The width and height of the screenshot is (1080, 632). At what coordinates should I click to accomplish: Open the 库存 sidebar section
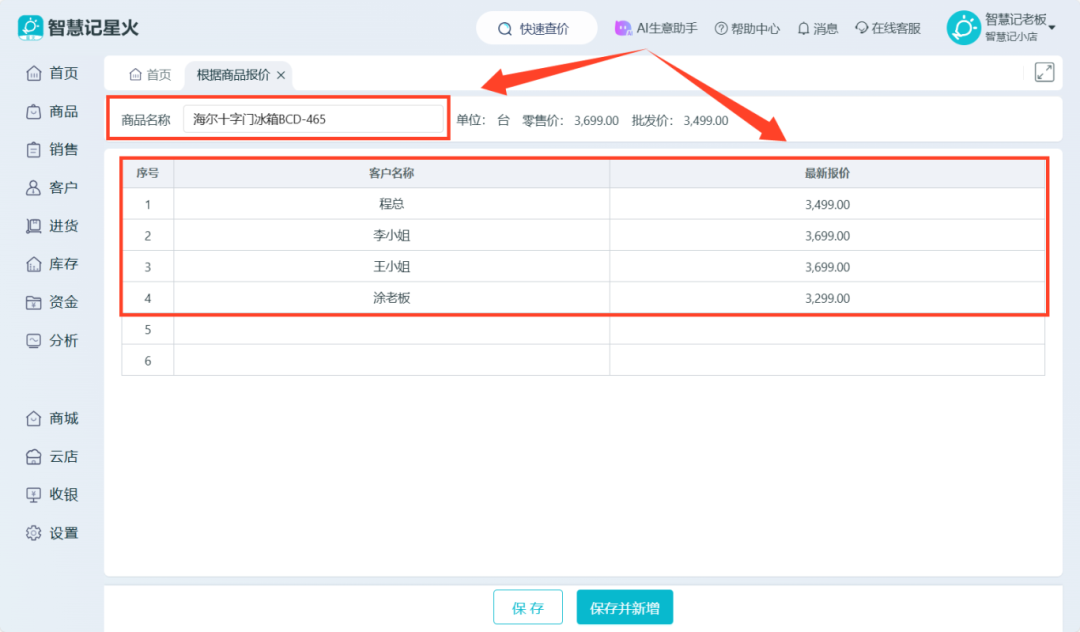click(52, 264)
